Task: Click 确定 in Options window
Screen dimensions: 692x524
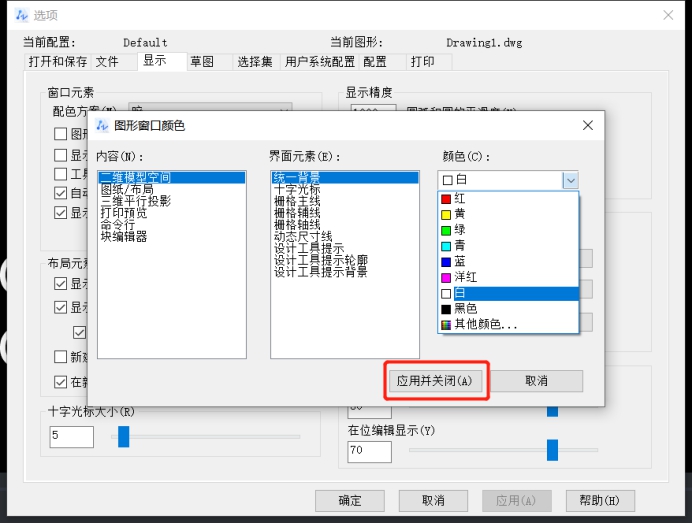Action: click(350, 501)
